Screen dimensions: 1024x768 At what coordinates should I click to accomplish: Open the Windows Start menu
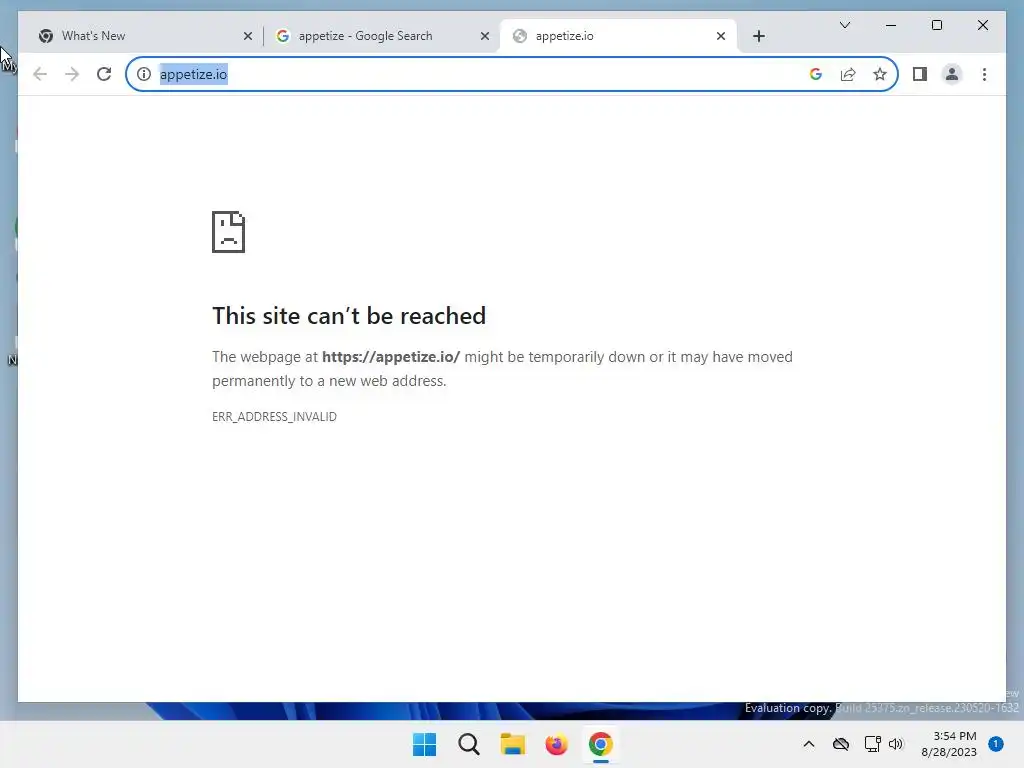(424, 744)
